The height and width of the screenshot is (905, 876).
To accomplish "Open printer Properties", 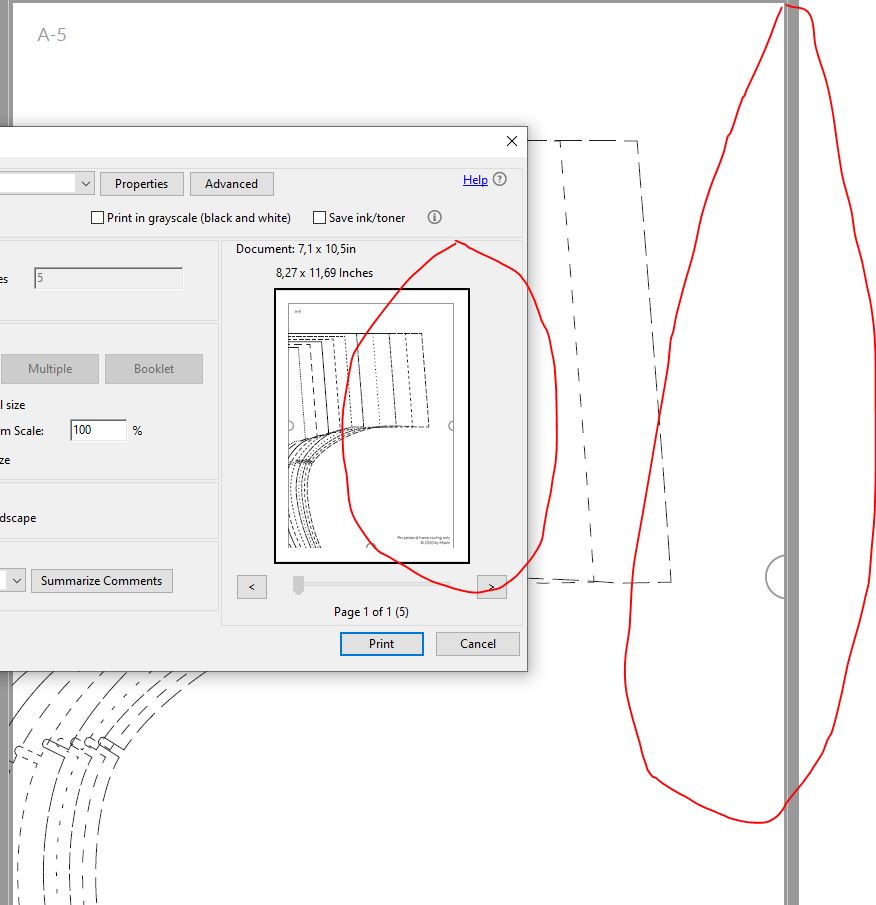I will click(141, 183).
